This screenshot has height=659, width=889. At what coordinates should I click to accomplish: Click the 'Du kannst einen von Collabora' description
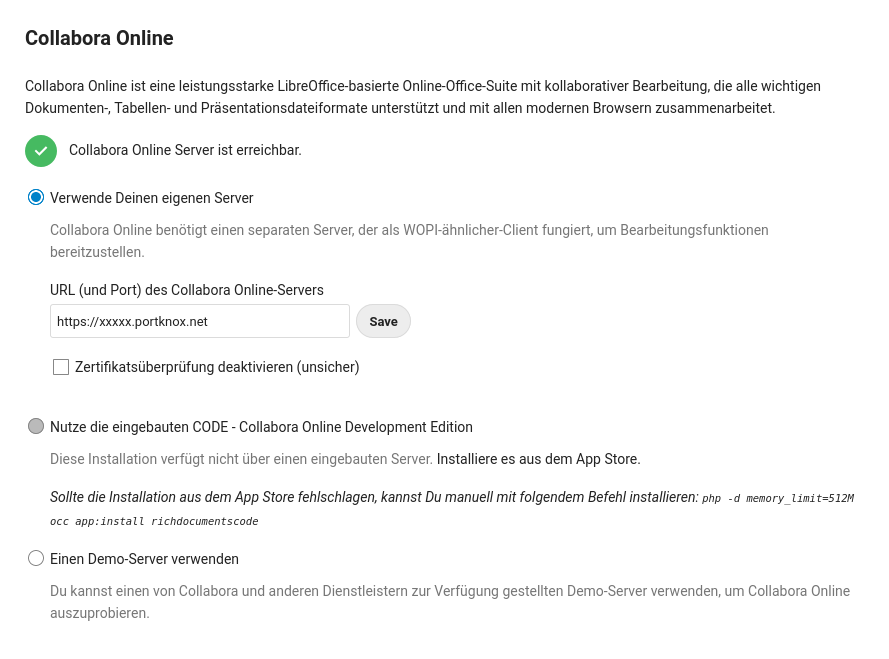coord(450,602)
